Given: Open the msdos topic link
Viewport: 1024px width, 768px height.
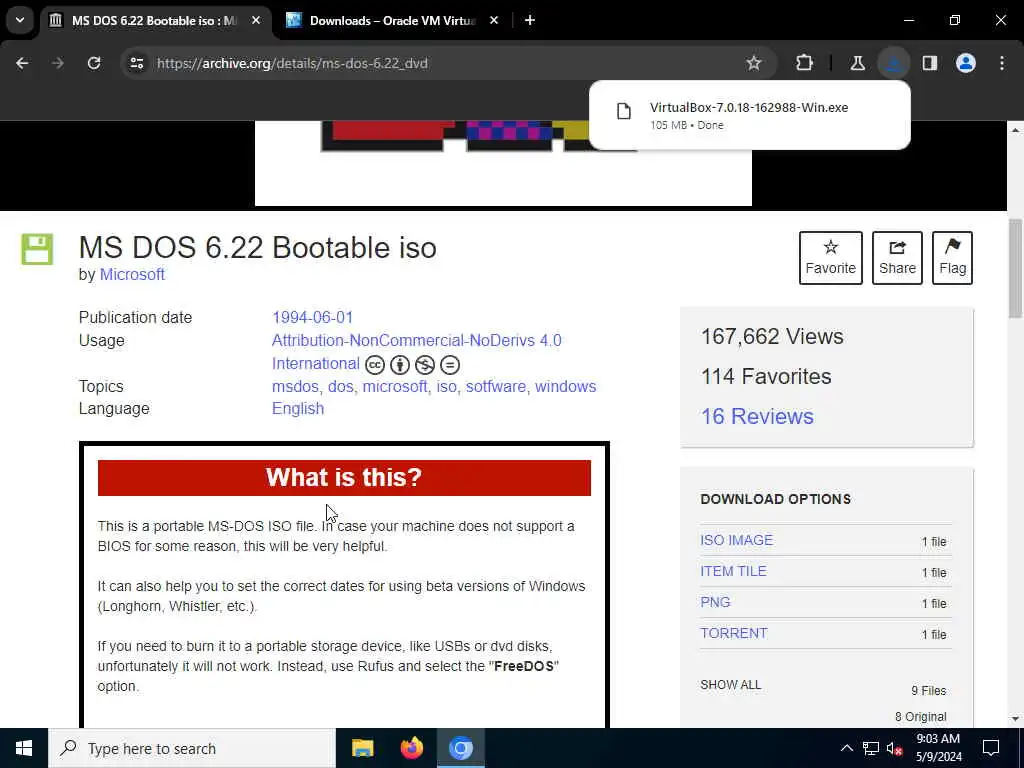Looking at the screenshot, I should tap(295, 386).
